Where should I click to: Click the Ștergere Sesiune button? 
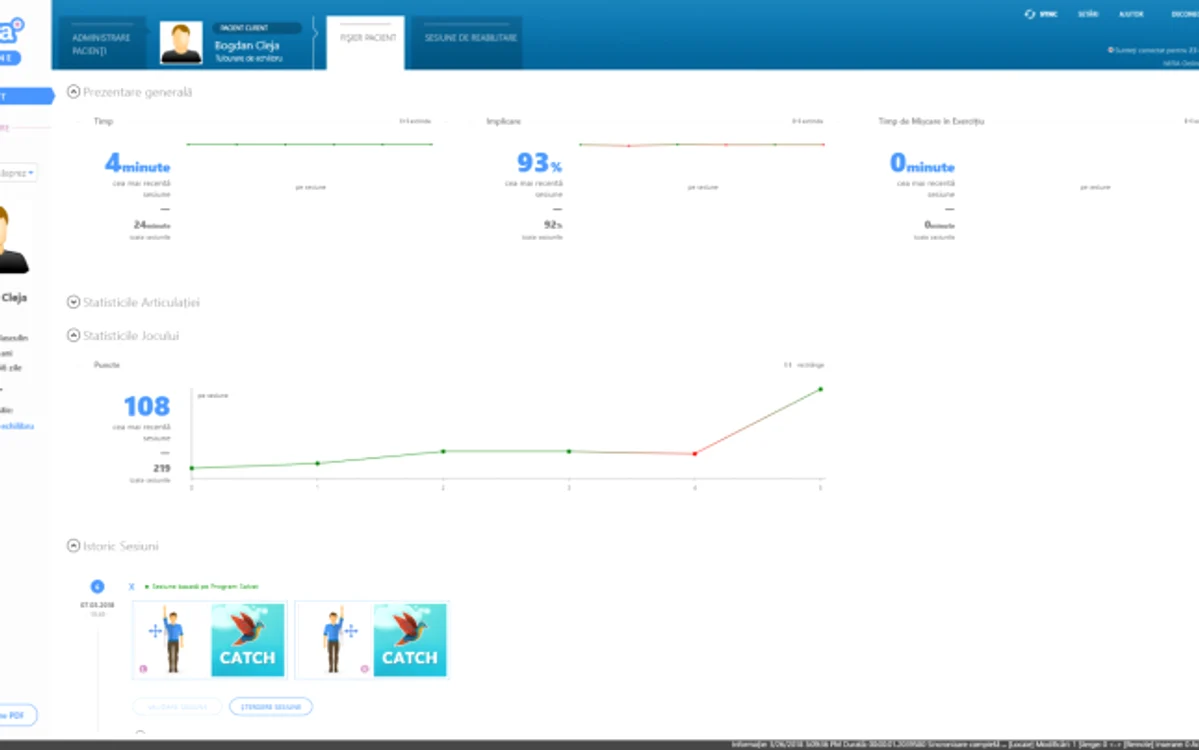click(271, 706)
